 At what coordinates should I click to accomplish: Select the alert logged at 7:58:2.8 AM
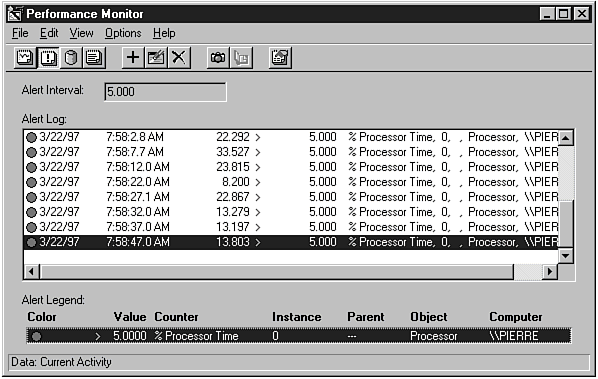pos(291,137)
